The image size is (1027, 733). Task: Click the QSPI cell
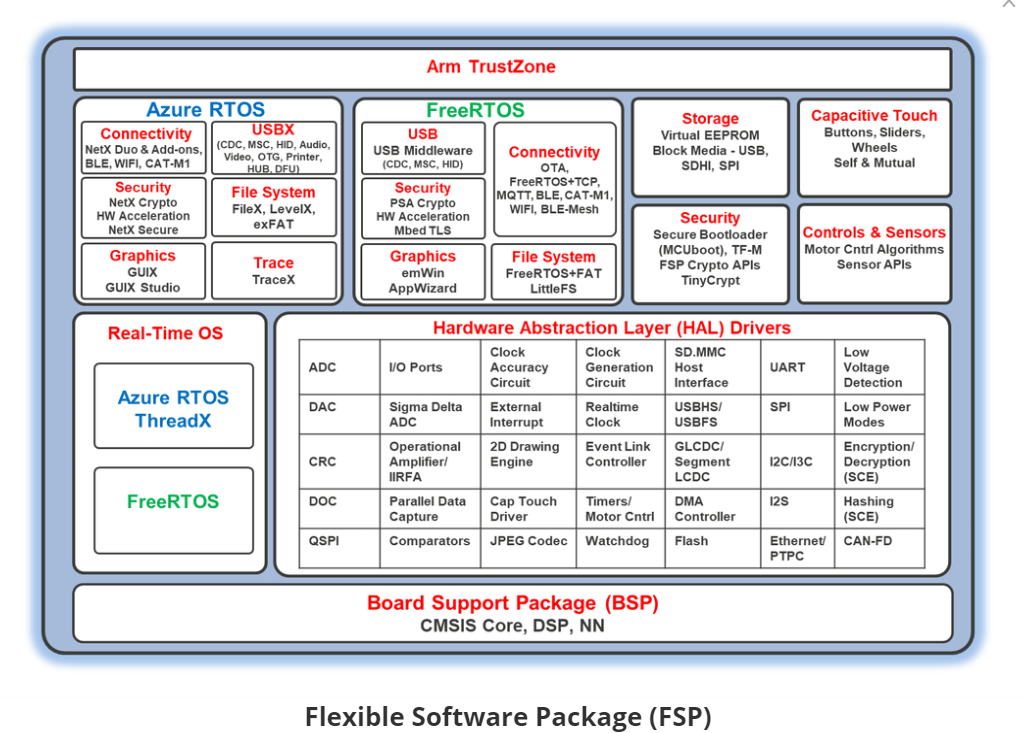pyautogui.click(x=339, y=548)
